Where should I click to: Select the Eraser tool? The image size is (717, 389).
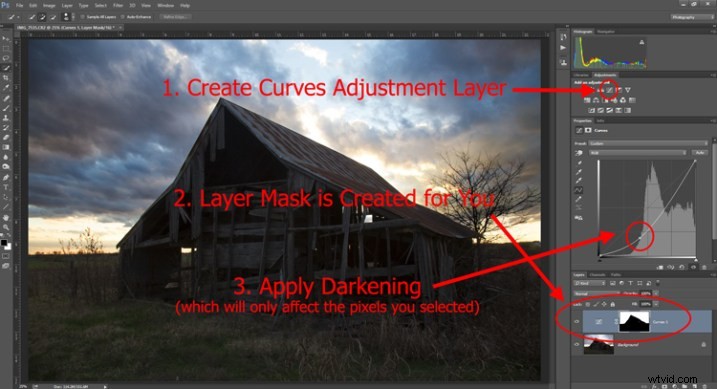click(5, 138)
